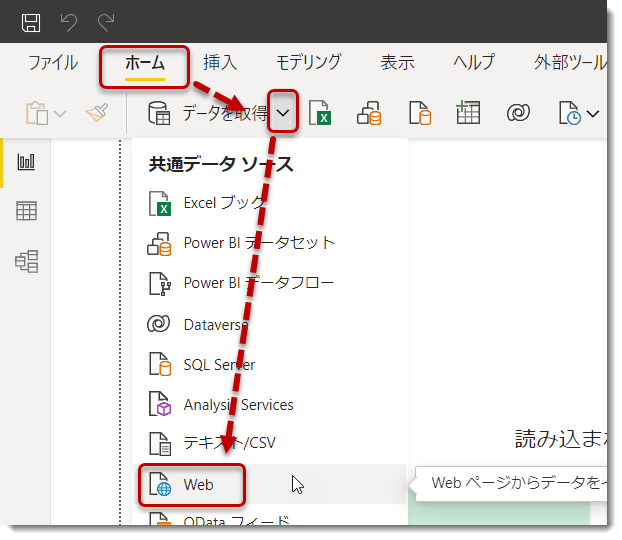Screen dimensions: 622x540
Task: Click the Enter data table ribbon icon
Action: click(468, 113)
